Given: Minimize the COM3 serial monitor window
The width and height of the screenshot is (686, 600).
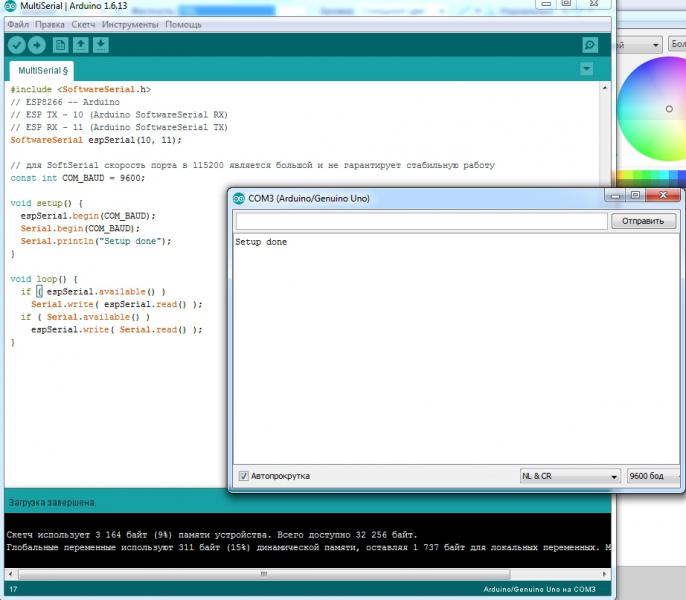Looking at the screenshot, I should pos(615,195).
